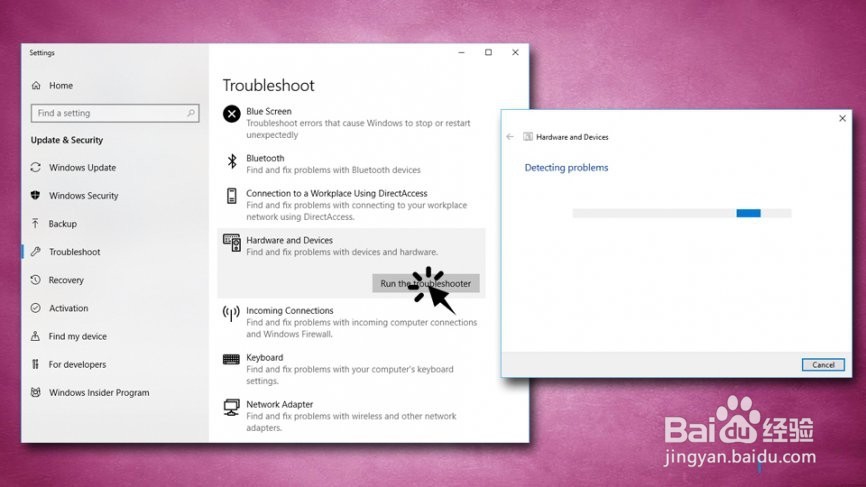Minimize the Settings window

[x=461, y=52]
